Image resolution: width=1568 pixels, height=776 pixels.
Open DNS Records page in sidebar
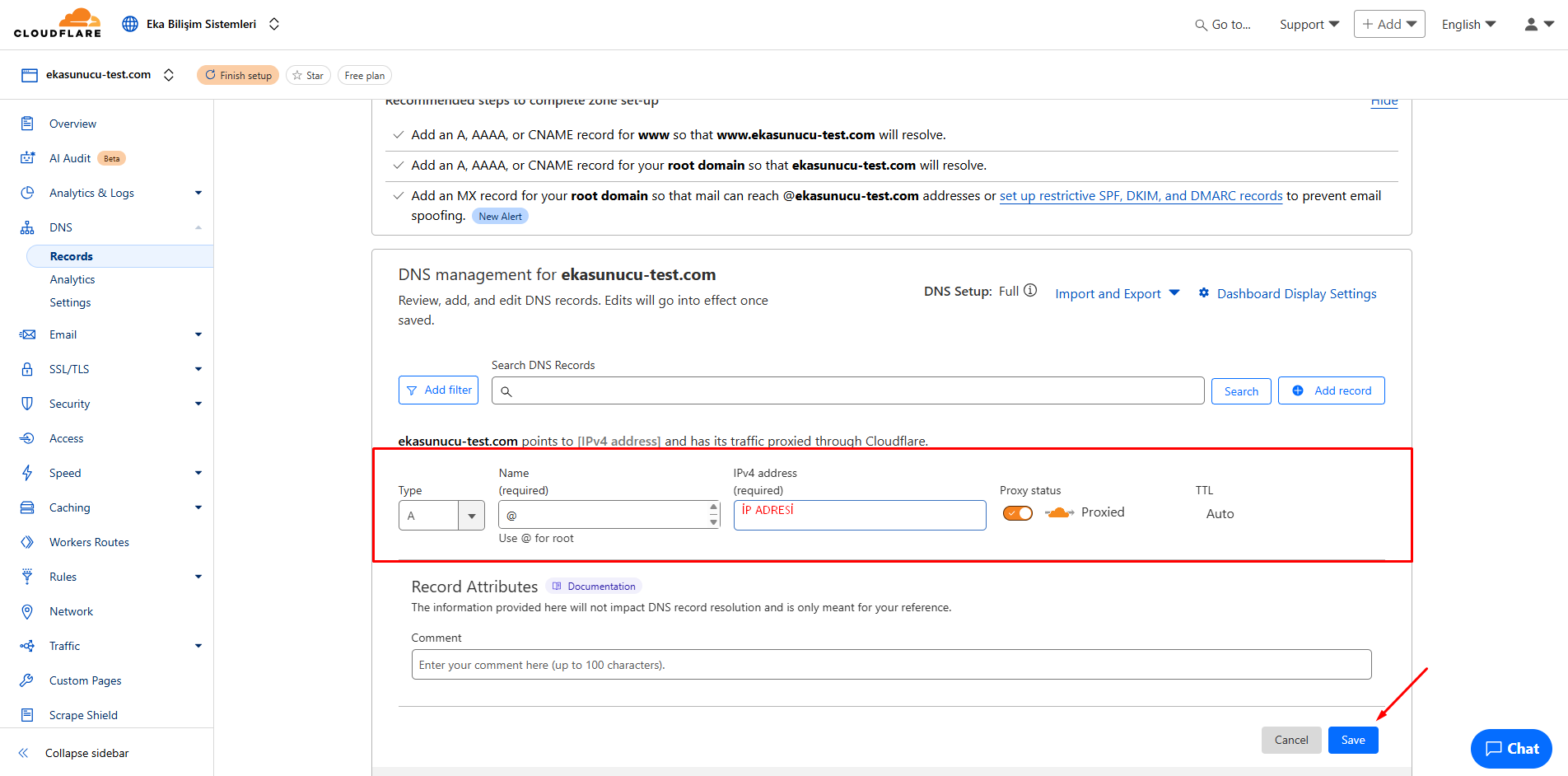120,256
